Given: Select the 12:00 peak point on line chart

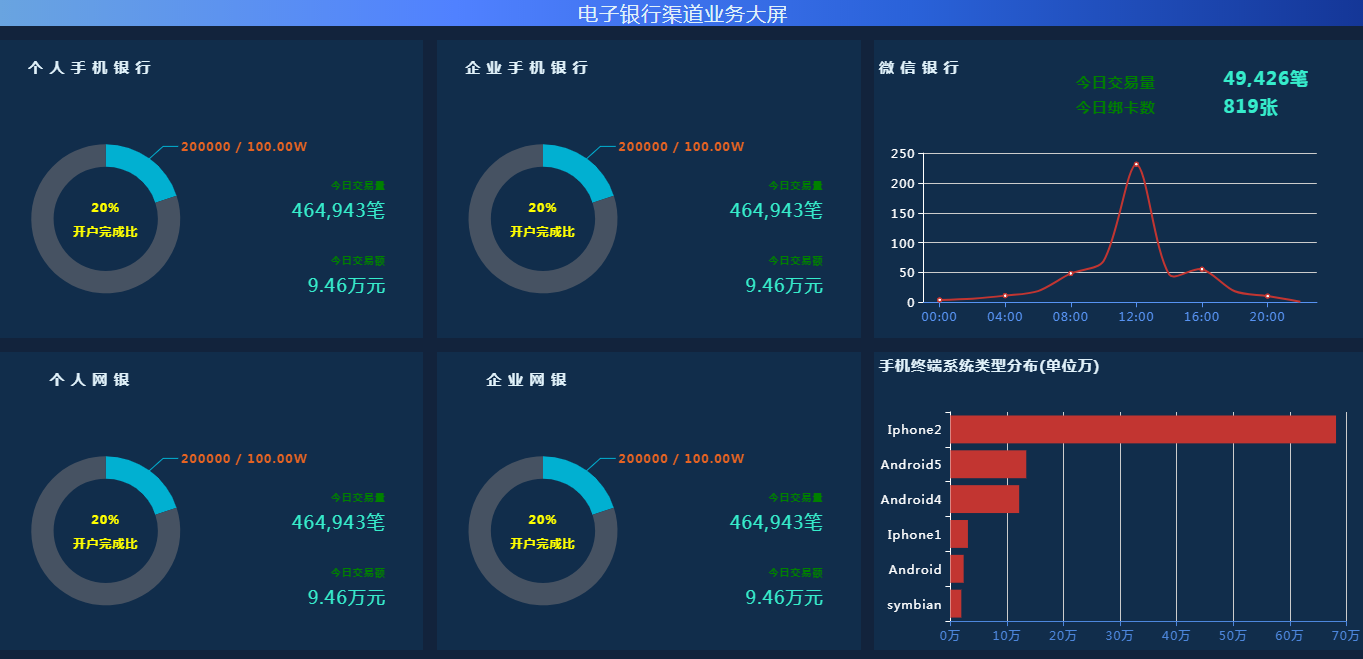Looking at the screenshot, I should click(x=1136, y=164).
